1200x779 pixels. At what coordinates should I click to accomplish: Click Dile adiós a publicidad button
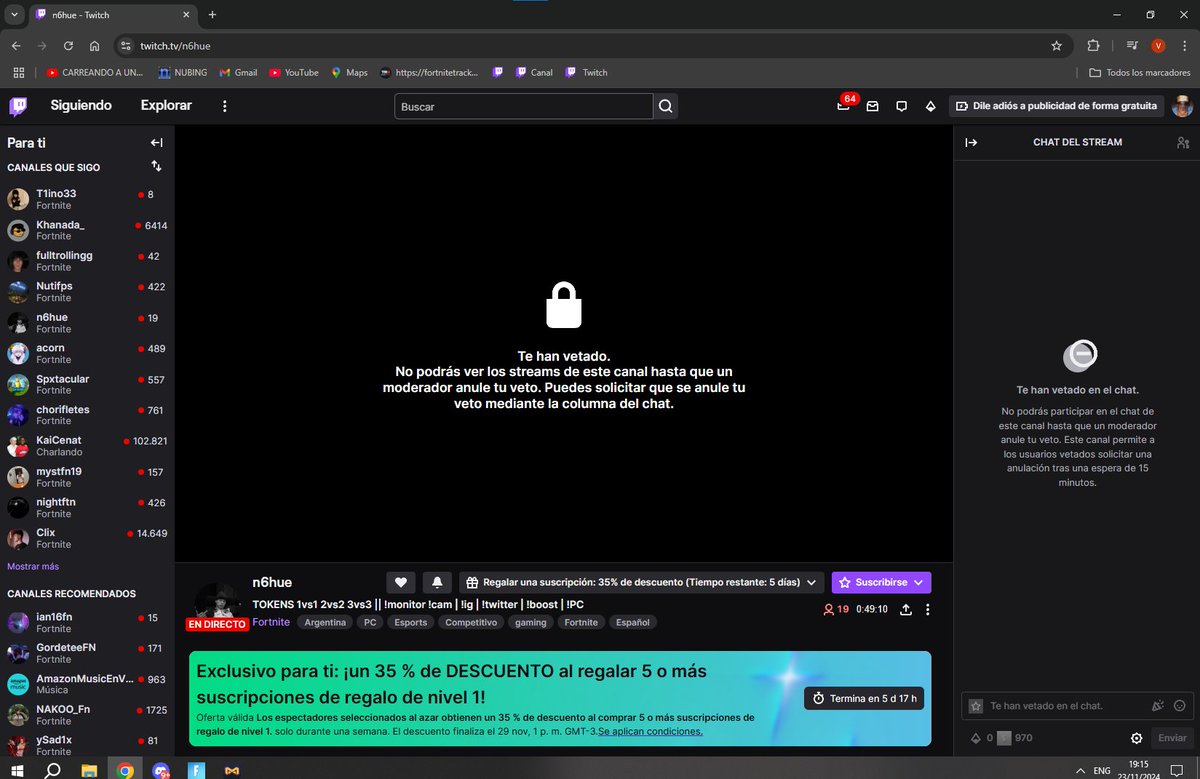[1057, 106]
